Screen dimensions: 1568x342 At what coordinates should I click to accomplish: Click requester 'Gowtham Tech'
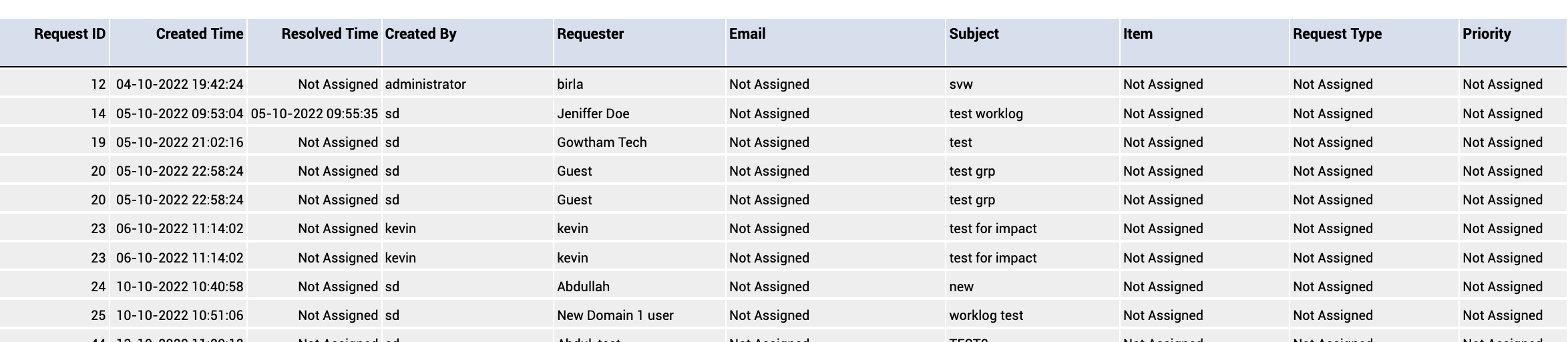(602, 142)
